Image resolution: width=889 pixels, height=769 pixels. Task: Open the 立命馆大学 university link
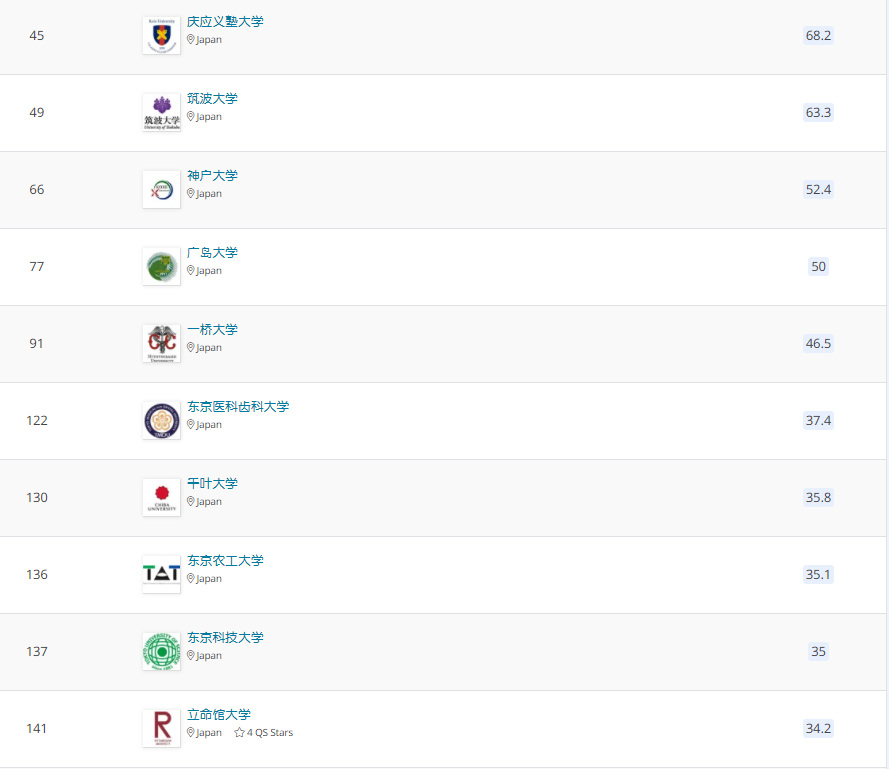coord(219,715)
